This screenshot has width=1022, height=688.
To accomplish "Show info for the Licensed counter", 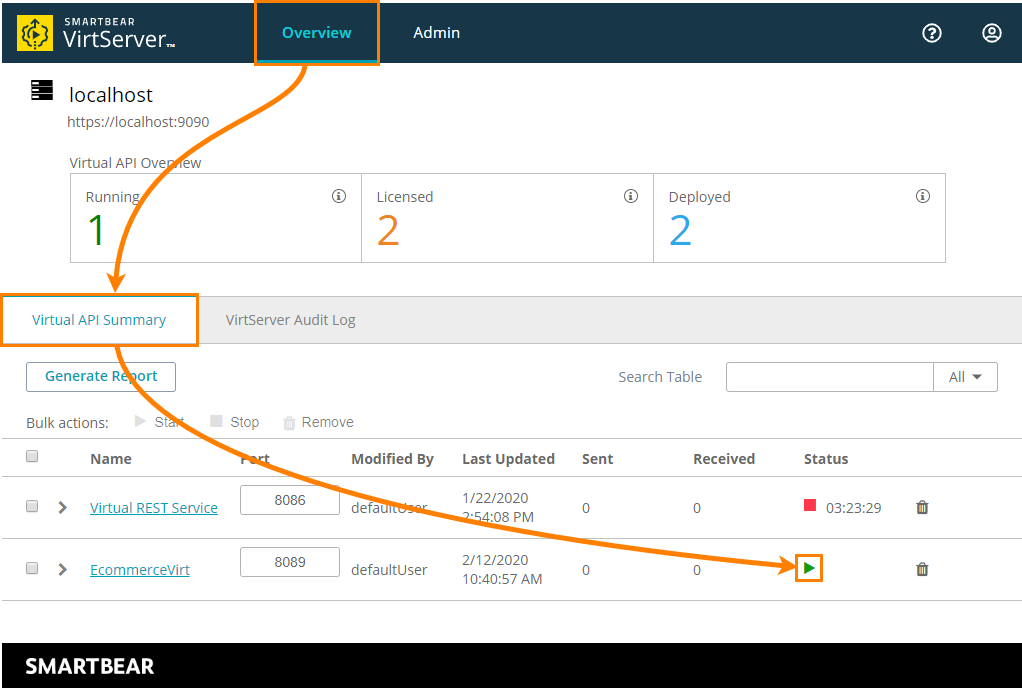I will coord(630,196).
